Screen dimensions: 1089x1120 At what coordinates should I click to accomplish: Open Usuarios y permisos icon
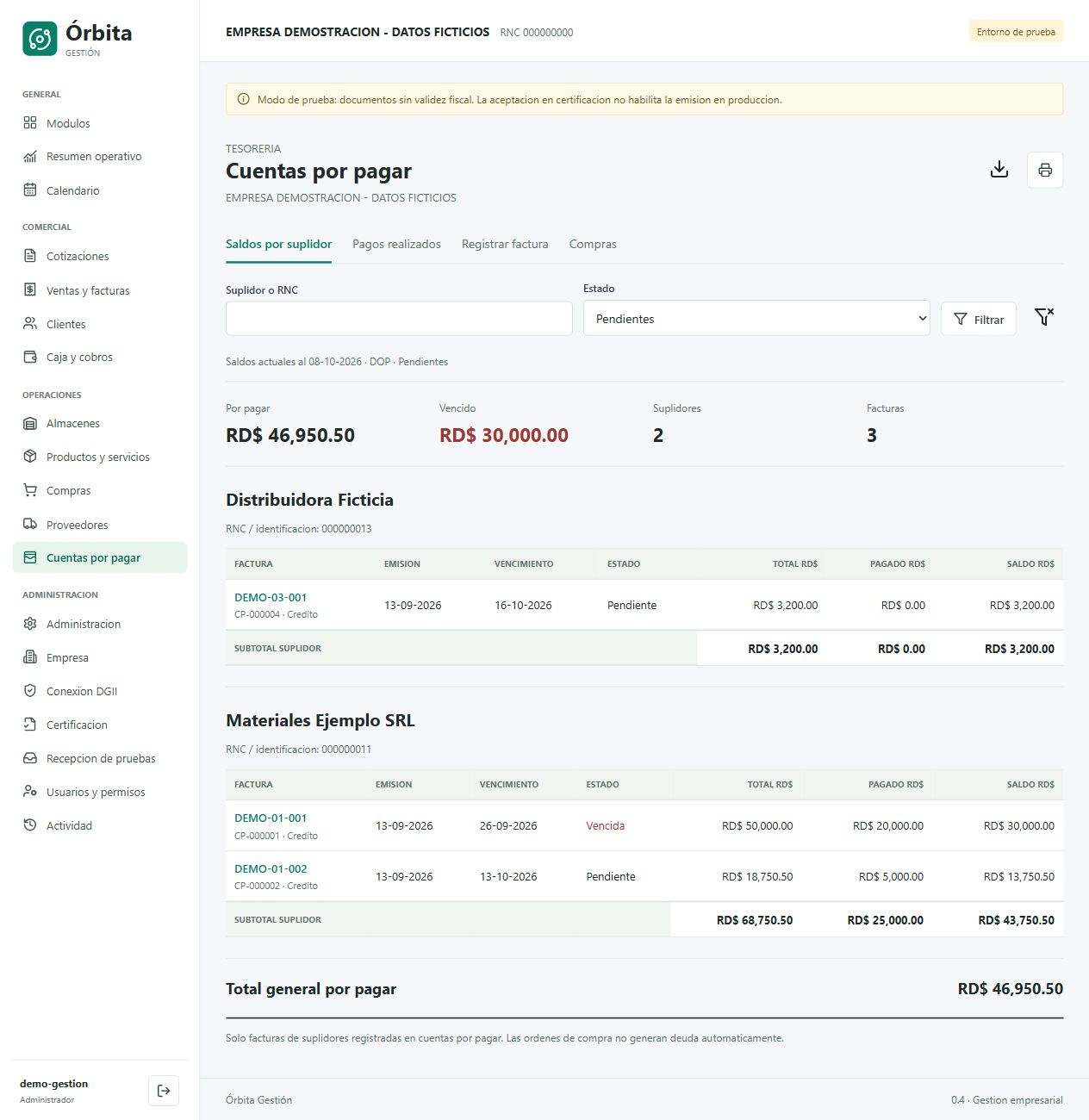(30, 792)
